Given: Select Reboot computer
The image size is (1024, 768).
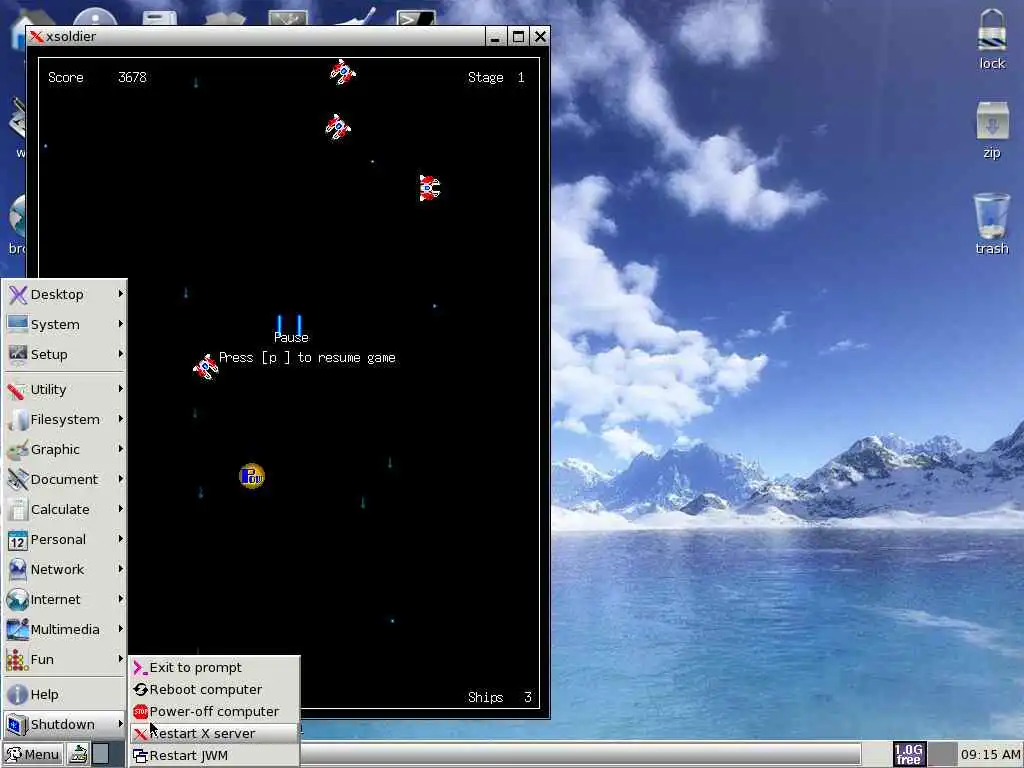Looking at the screenshot, I should pos(214,690).
